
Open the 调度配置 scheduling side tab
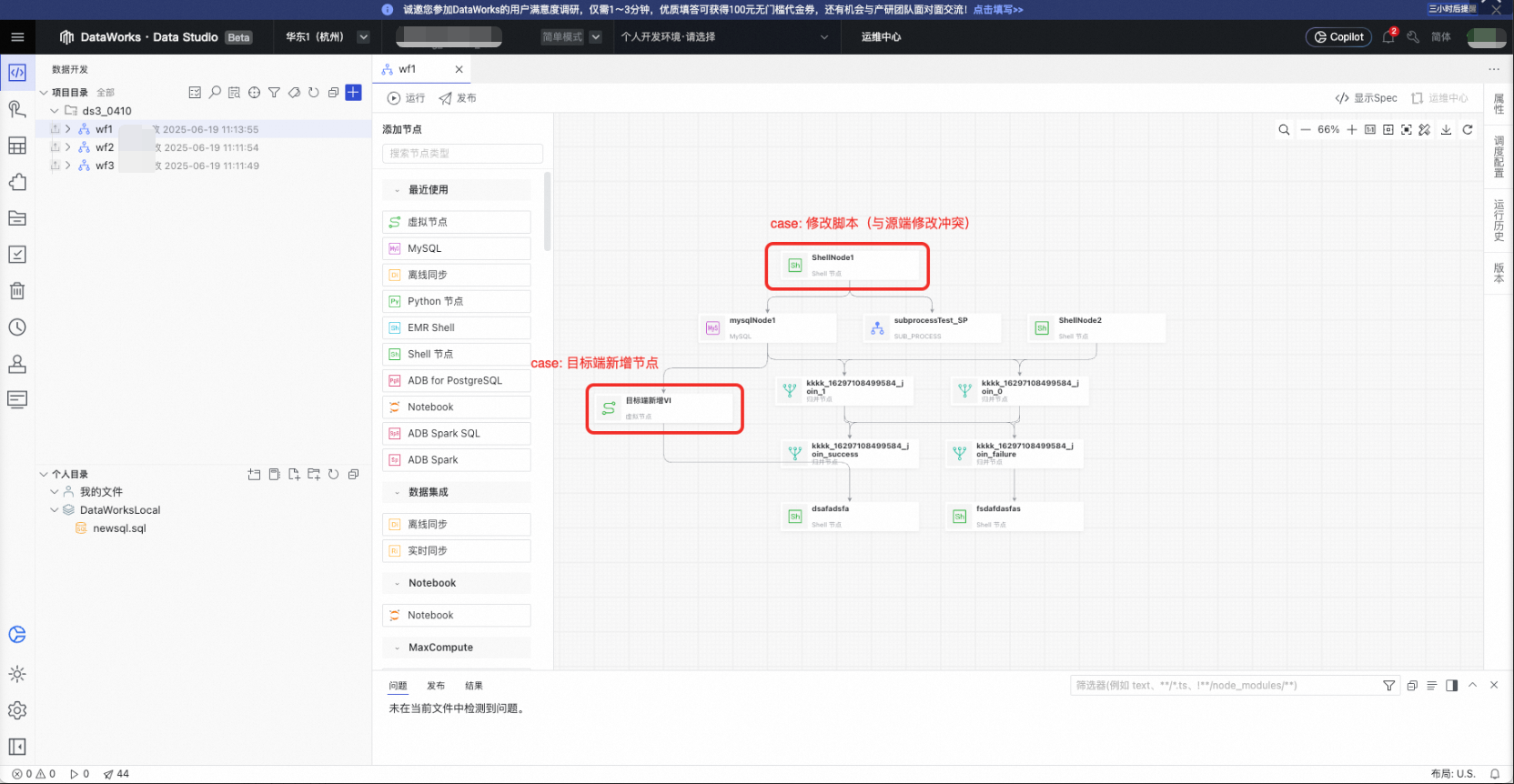1499,156
